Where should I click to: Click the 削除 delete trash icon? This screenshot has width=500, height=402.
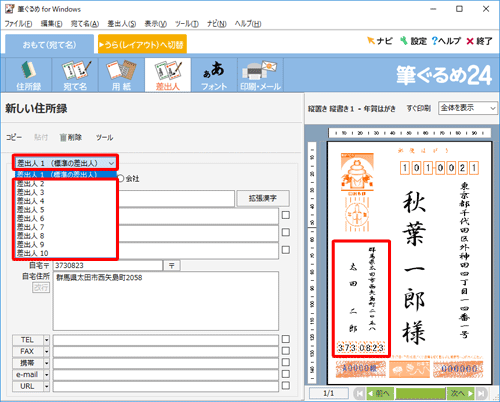click(x=71, y=137)
